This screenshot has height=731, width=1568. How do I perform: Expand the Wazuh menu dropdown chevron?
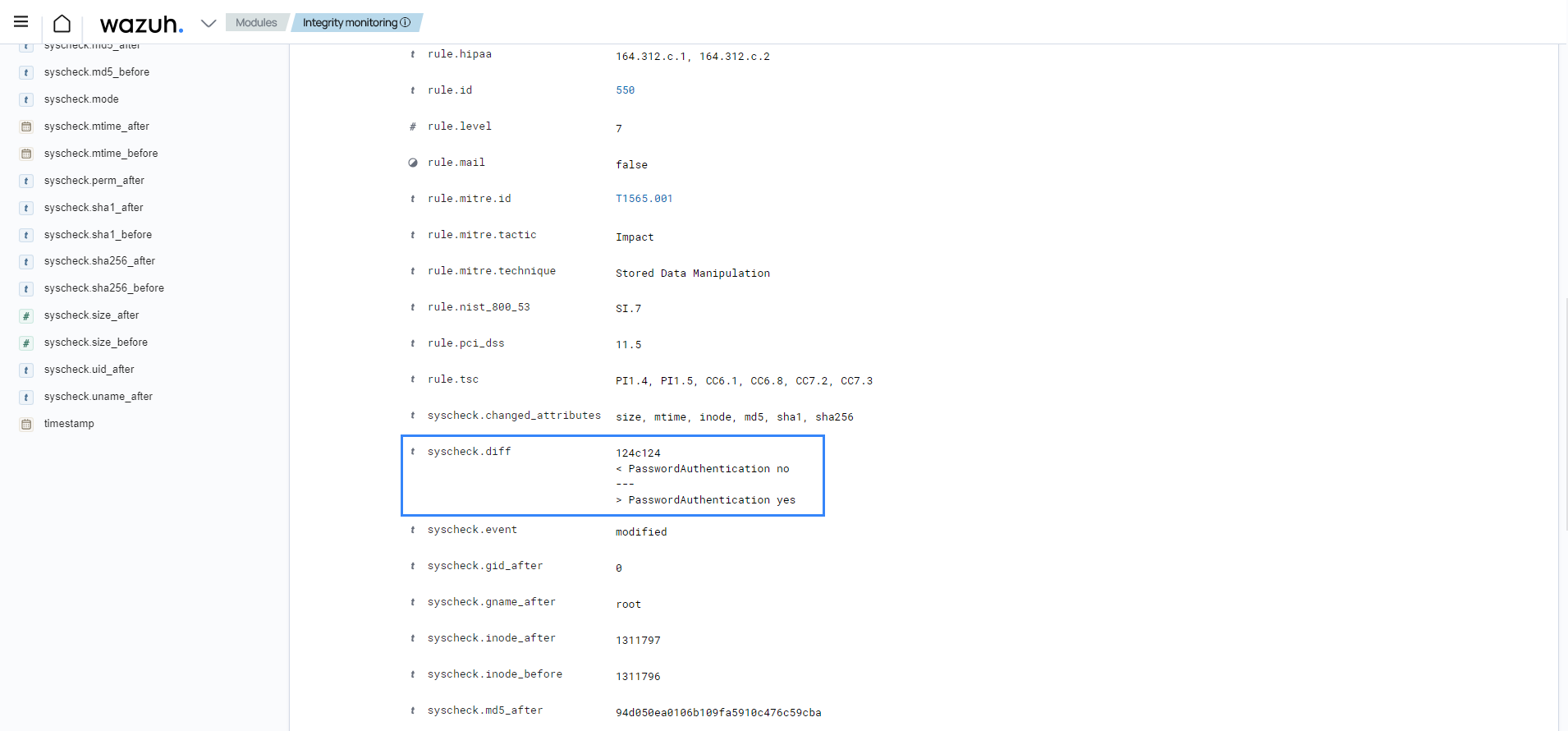point(209,23)
